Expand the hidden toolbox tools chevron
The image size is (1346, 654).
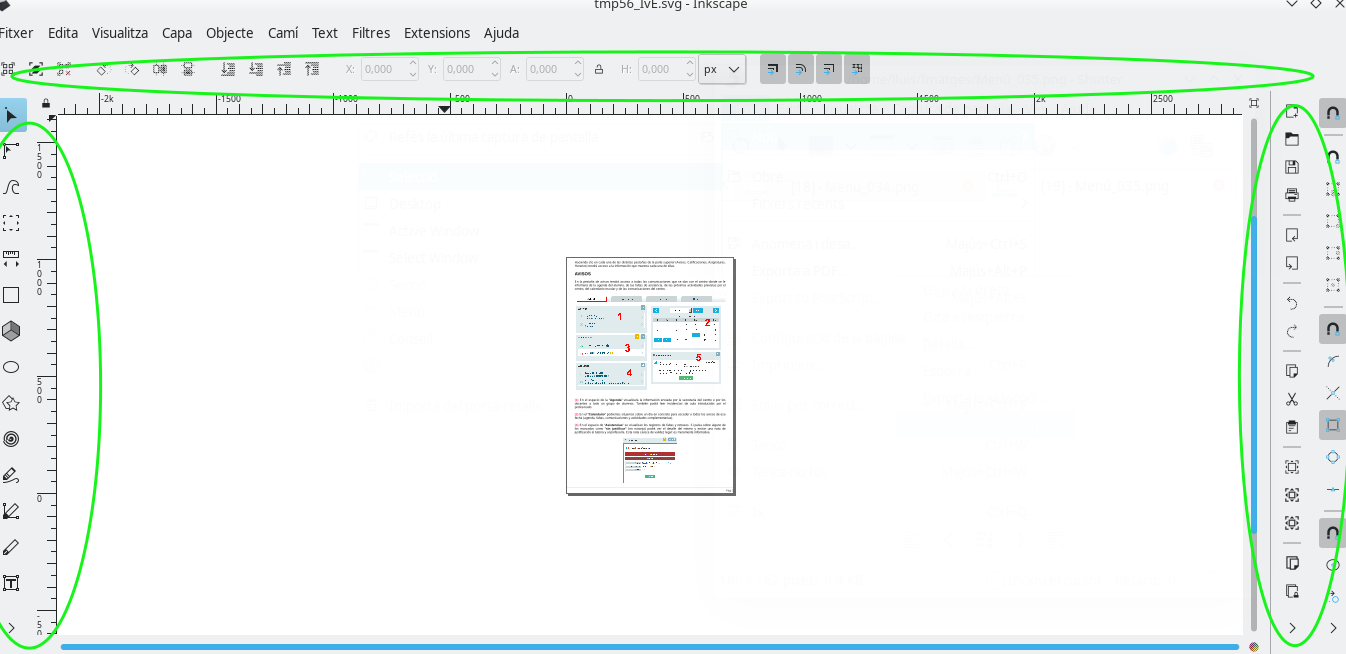click(11, 627)
